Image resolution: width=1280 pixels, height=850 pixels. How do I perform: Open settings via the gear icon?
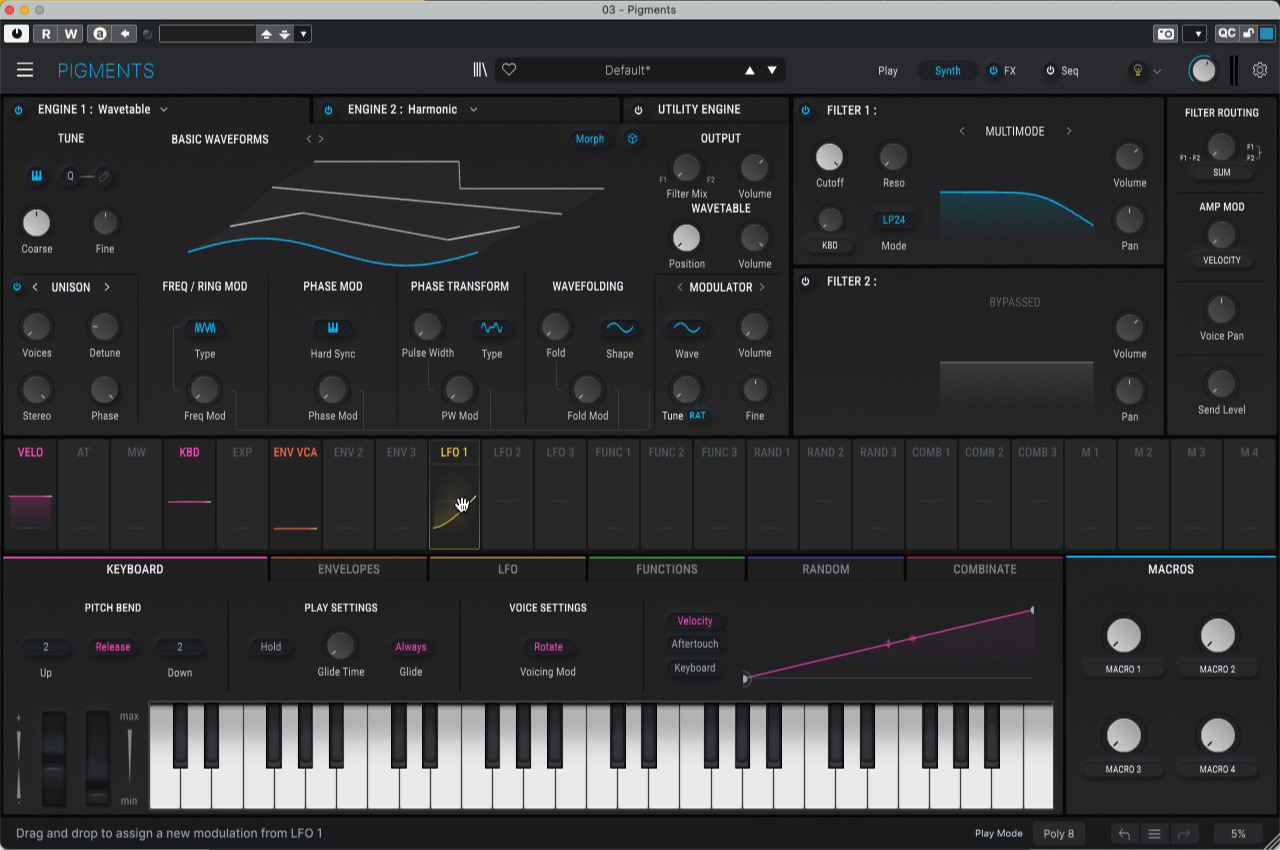(x=1260, y=70)
